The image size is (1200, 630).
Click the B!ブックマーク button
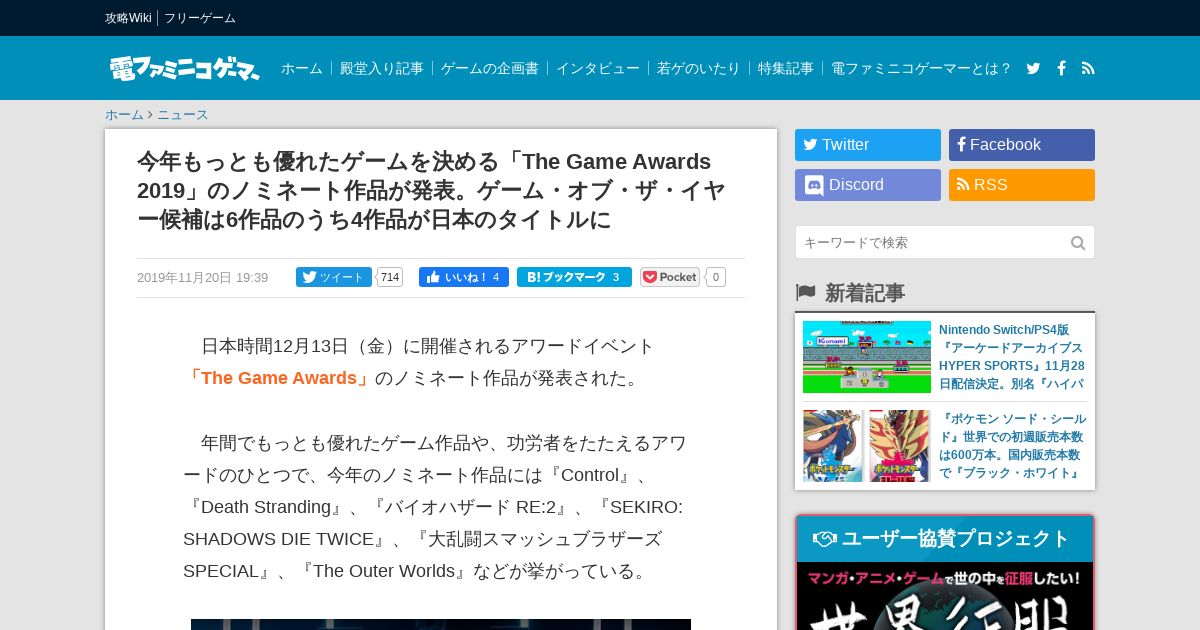tap(574, 277)
